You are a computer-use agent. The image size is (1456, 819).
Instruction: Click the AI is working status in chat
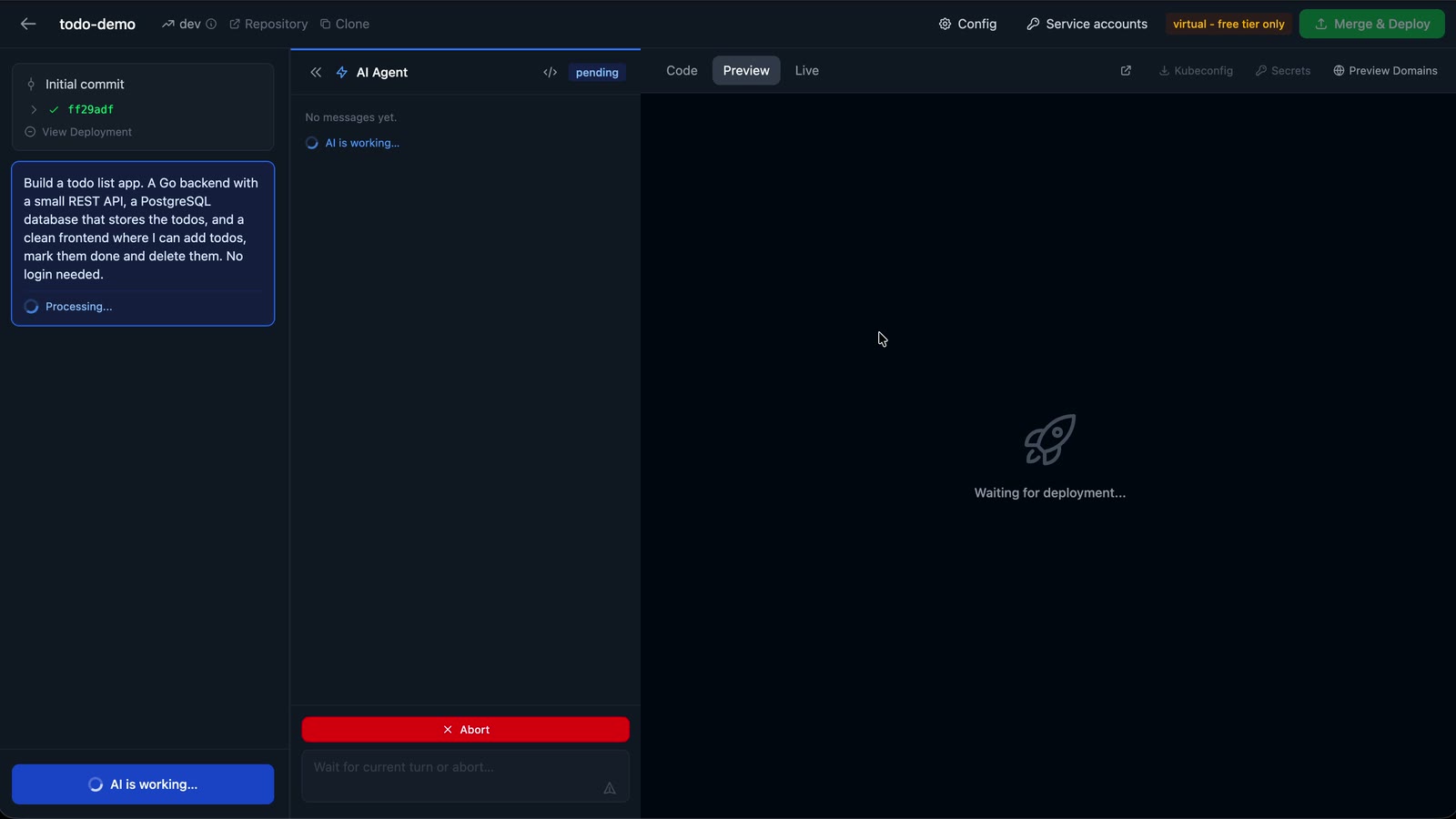click(362, 143)
